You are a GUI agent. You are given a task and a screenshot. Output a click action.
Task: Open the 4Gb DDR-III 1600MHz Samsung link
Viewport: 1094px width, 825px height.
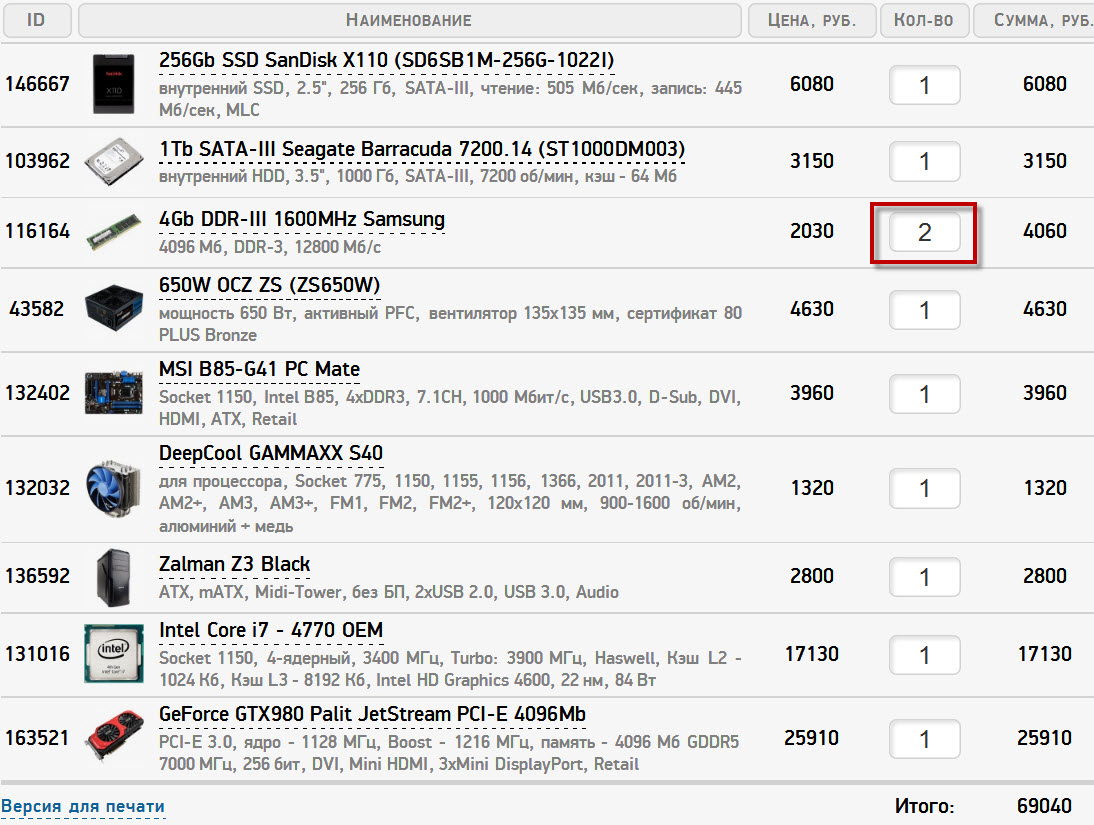pos(301,219)
